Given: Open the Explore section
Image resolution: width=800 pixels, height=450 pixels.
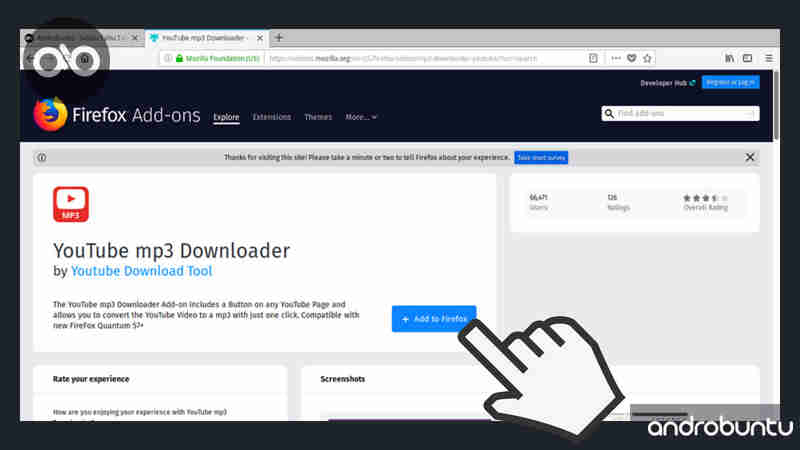Looking at the screenshot, I should (x=226, y=117).
